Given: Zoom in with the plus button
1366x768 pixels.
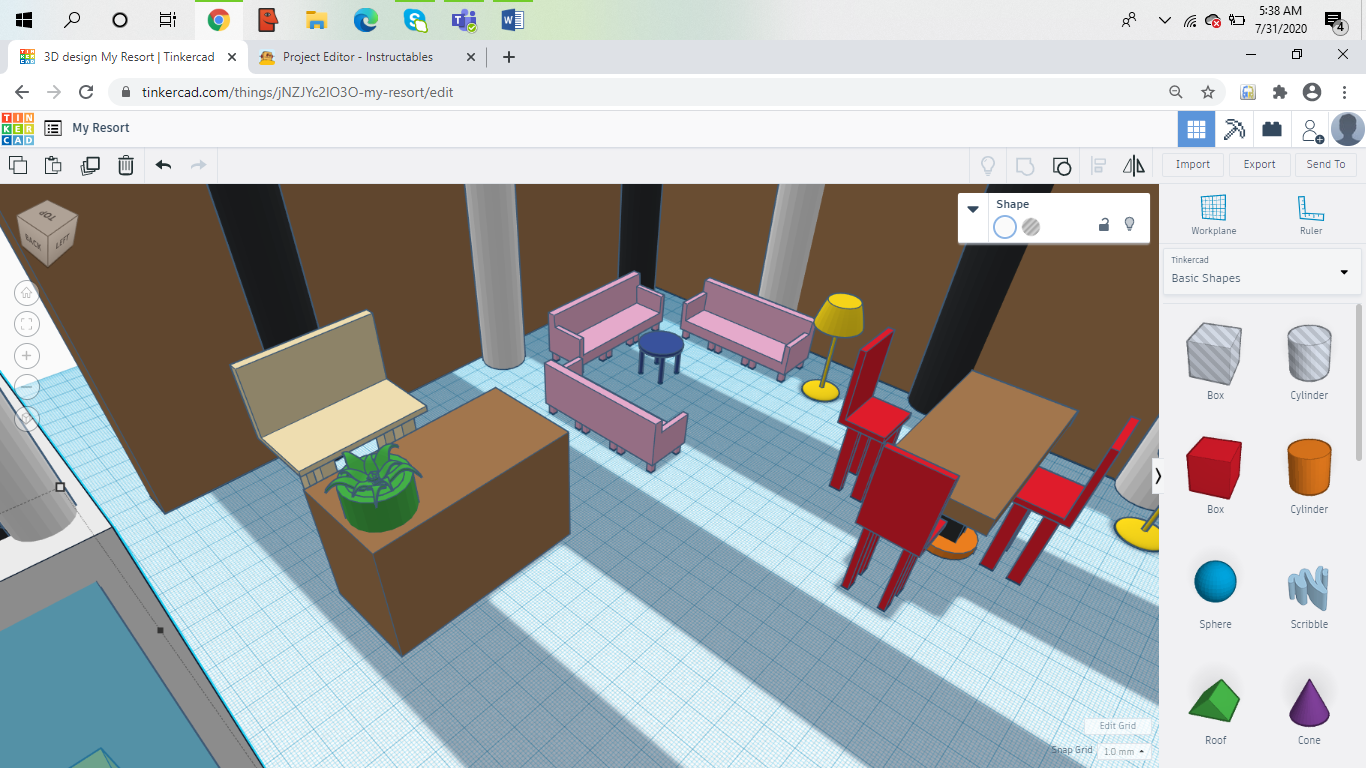Looking at the screenshot, I should coord(27,356).
